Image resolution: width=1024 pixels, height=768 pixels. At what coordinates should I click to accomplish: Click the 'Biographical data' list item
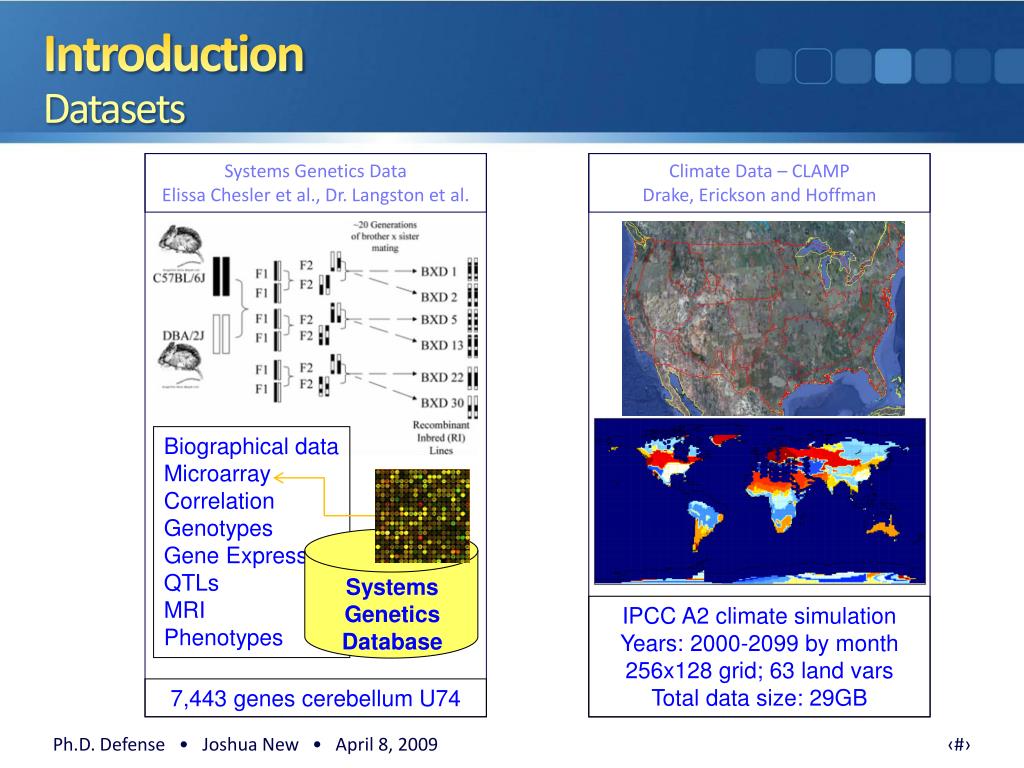[x=251, y=447]
